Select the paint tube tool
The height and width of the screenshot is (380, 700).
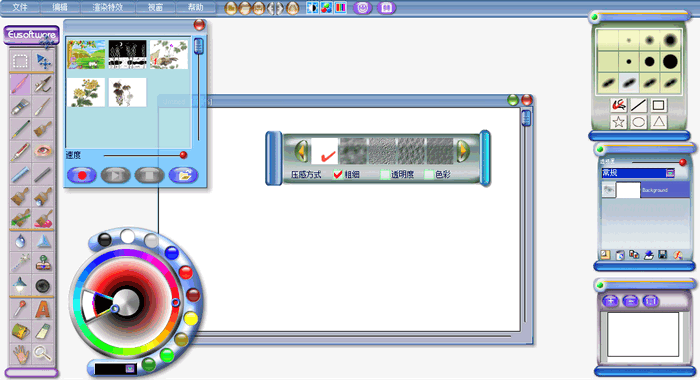tap(21, 106)
